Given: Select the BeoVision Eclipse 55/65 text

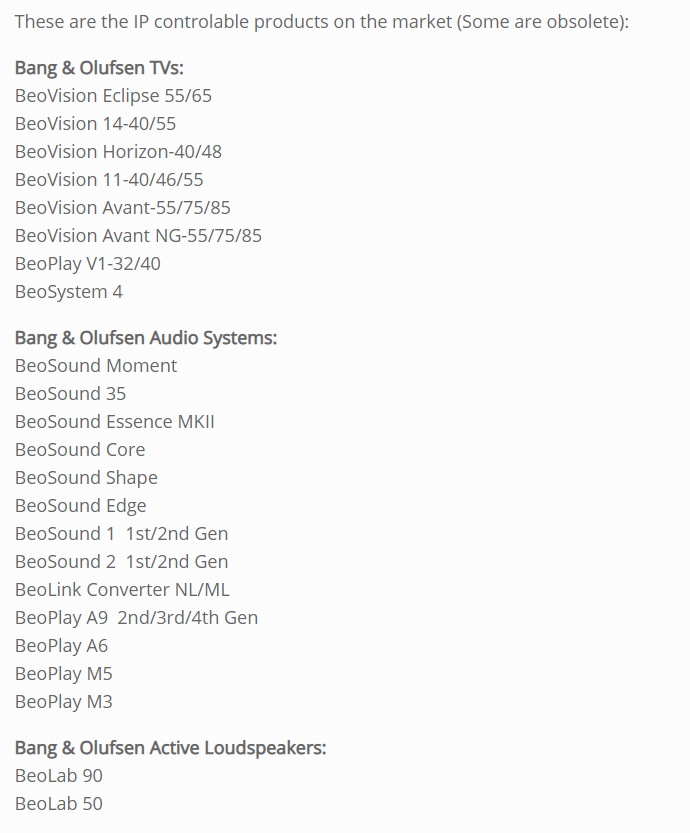Looking at the screenshot, I should [113, 96].
